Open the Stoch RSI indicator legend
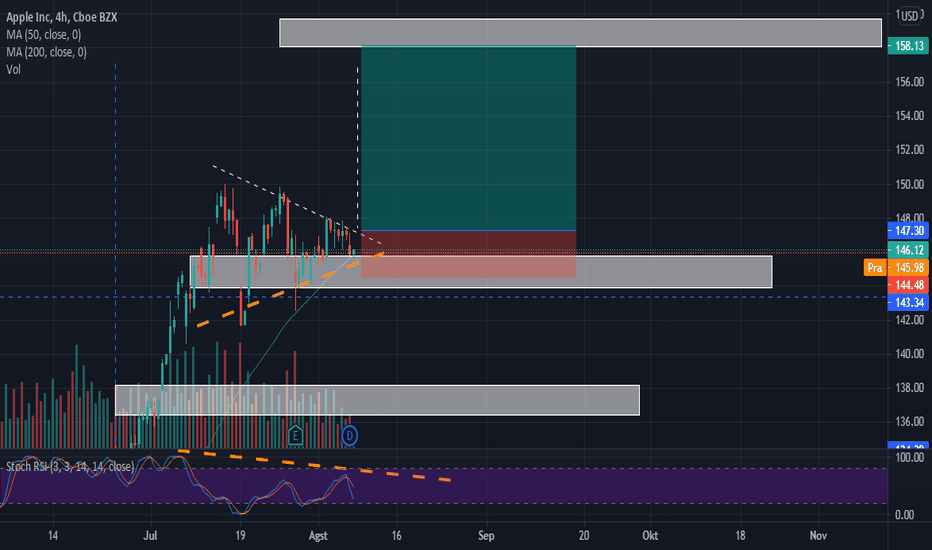Screen dimensions: 932x550 tap(70, 467)
